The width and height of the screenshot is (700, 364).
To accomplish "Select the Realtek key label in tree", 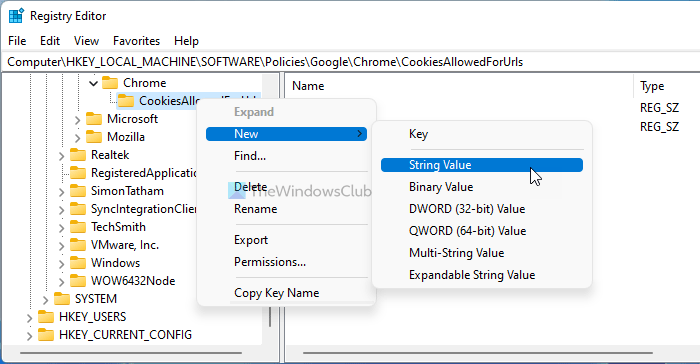I will point(110,155).
